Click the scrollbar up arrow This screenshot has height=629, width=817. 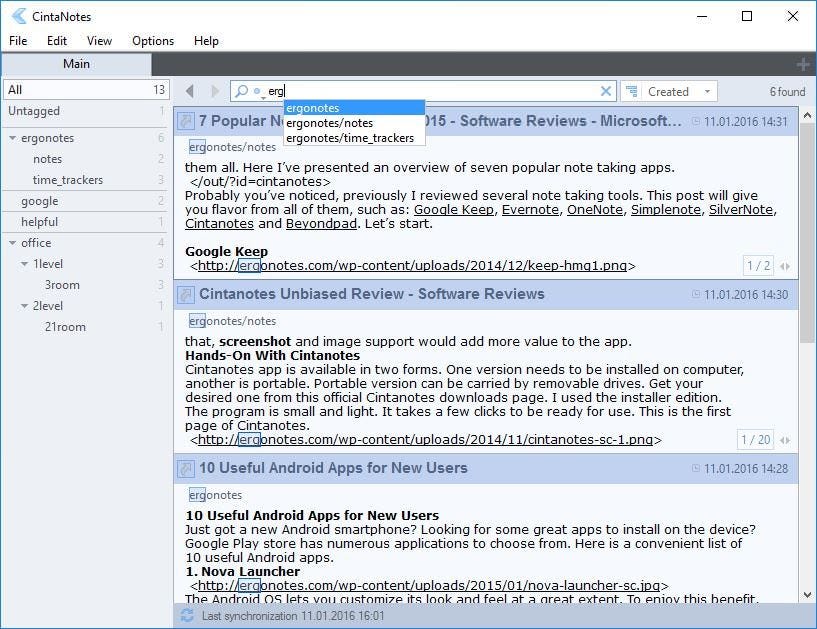tap(807, 116)
